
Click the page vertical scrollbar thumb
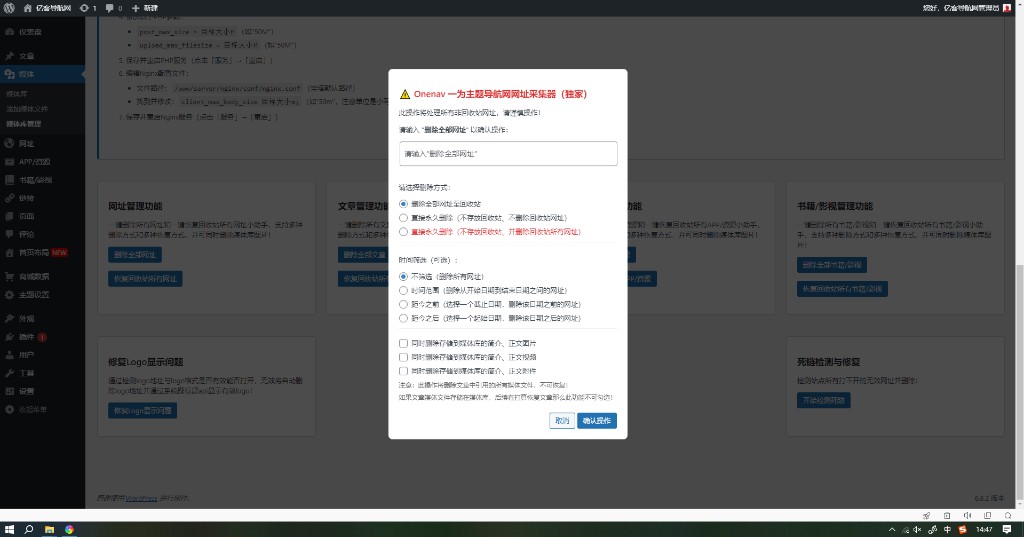click(1019, 383)
